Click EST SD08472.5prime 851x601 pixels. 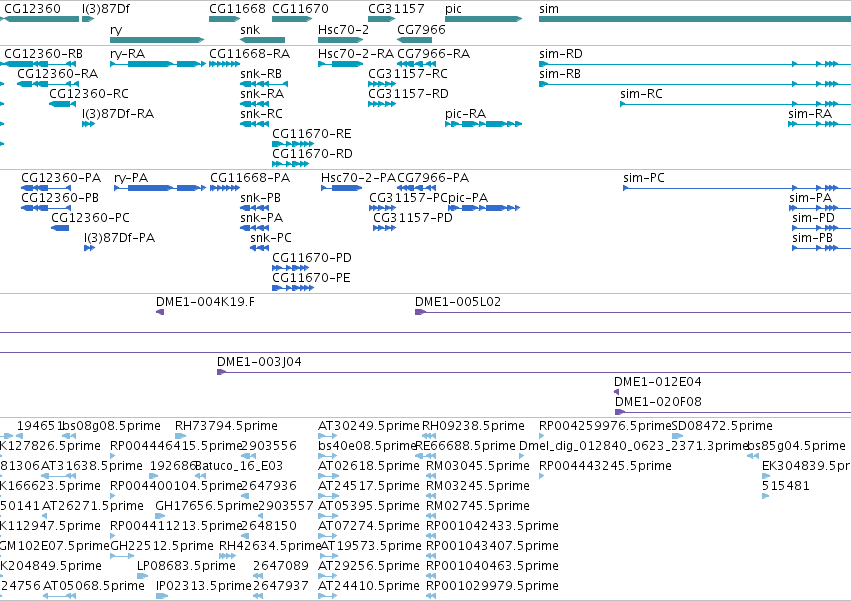coord(722,426)
